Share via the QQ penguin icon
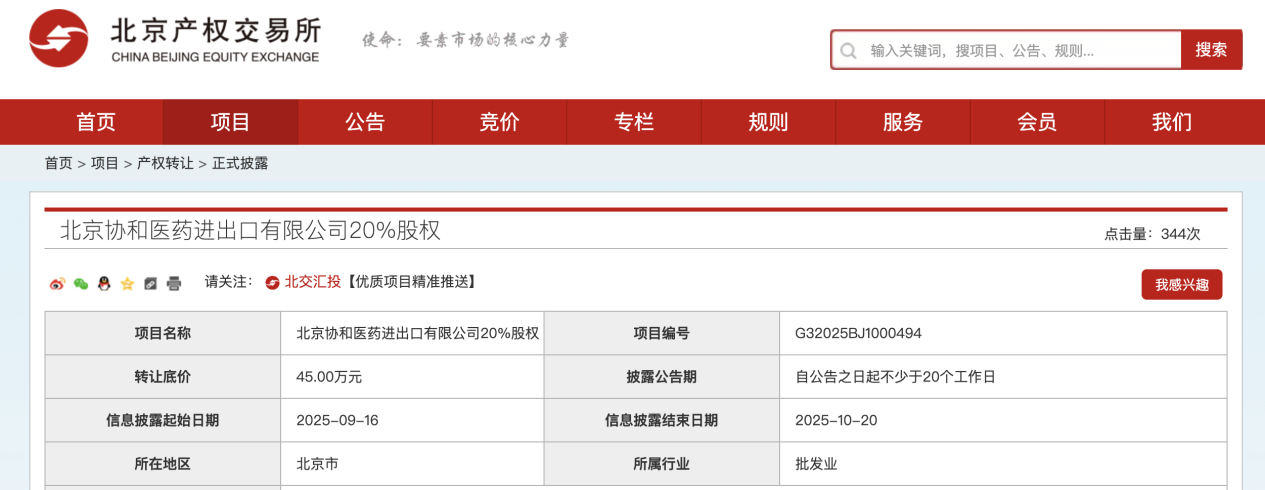The width and height of the screenshot is (1265, 490). tap(104, 284)
